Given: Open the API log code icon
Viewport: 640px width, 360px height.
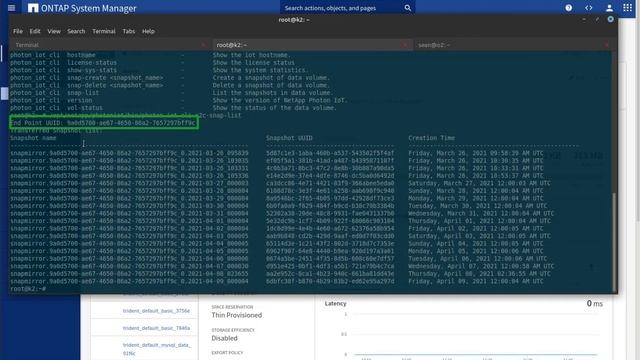Looking at the screenshot, I should 589,8.
